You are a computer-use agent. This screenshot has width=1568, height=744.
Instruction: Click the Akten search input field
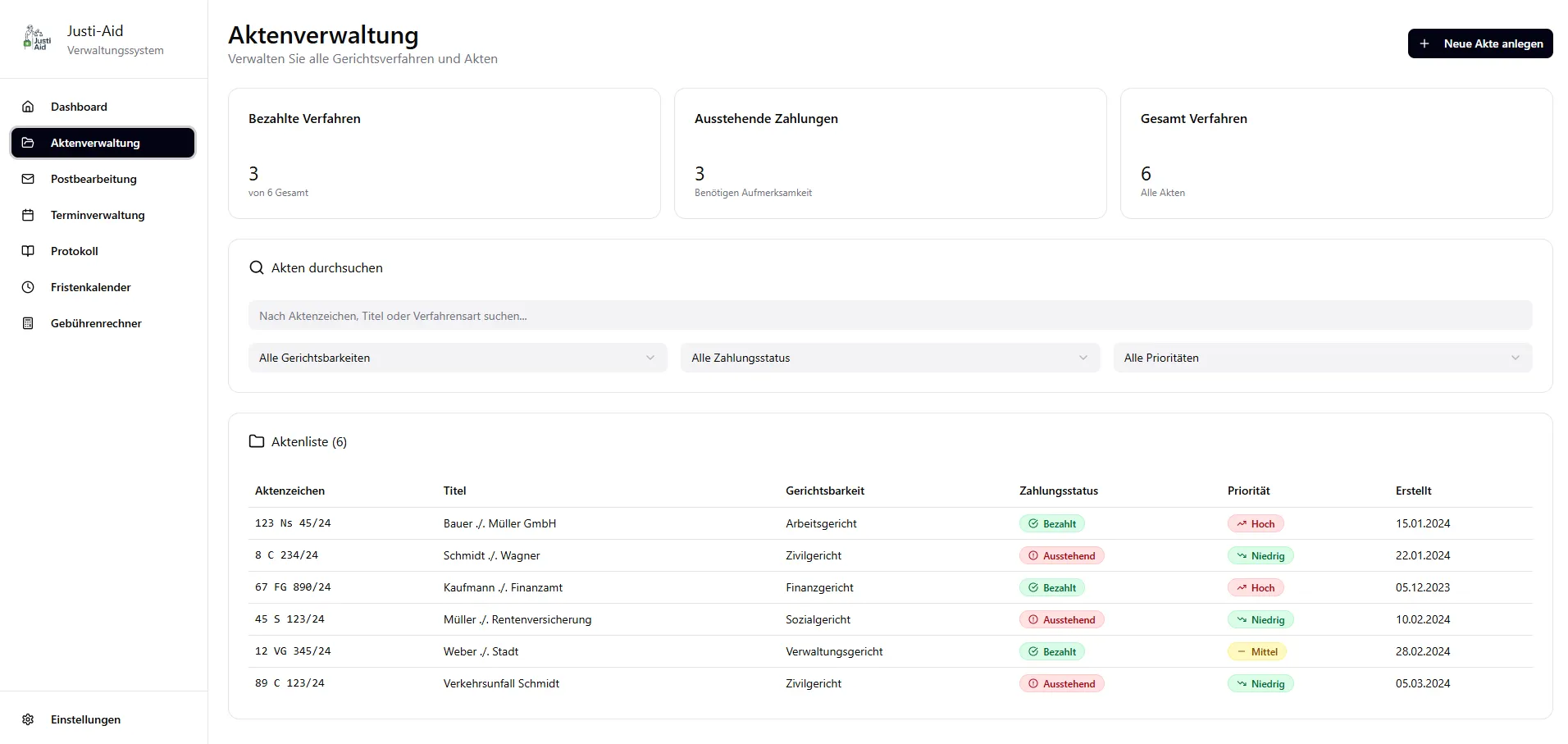[x=889, y=316]
